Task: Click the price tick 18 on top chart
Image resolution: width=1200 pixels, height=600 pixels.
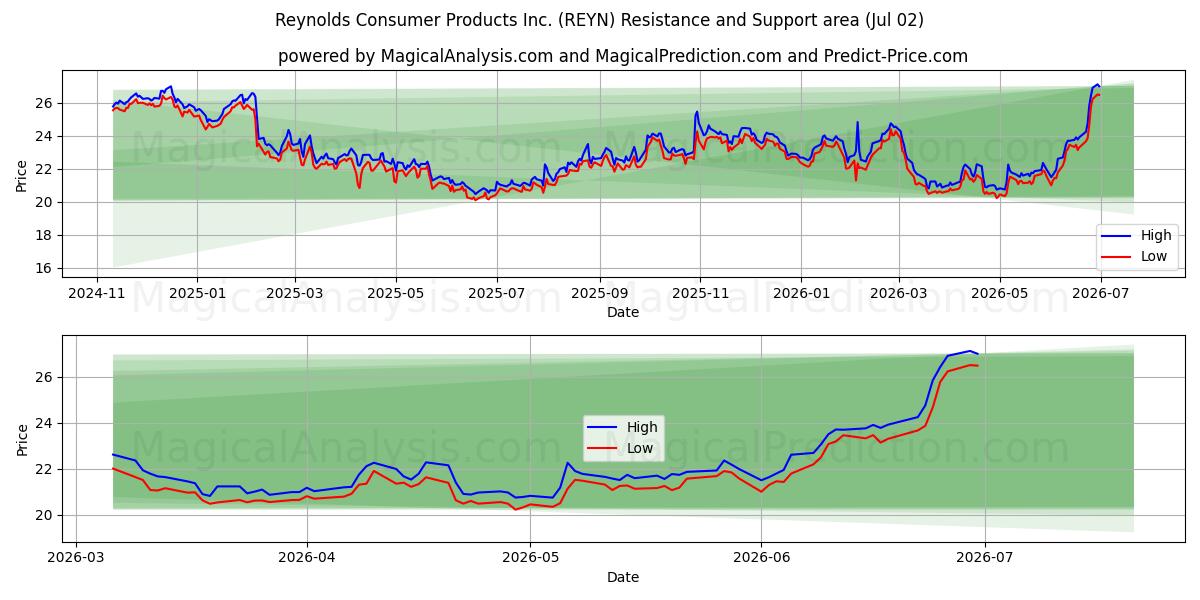Action: tap(46, 235)
